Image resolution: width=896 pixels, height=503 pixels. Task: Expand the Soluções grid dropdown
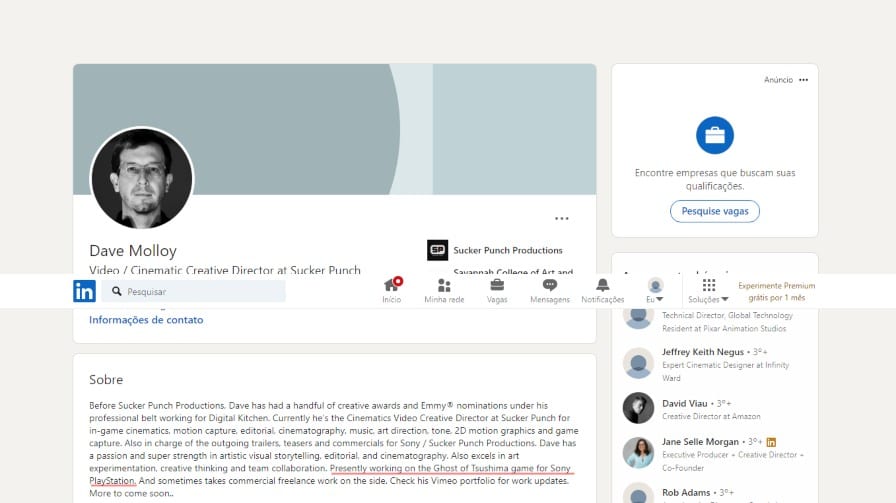coord(709,290)
